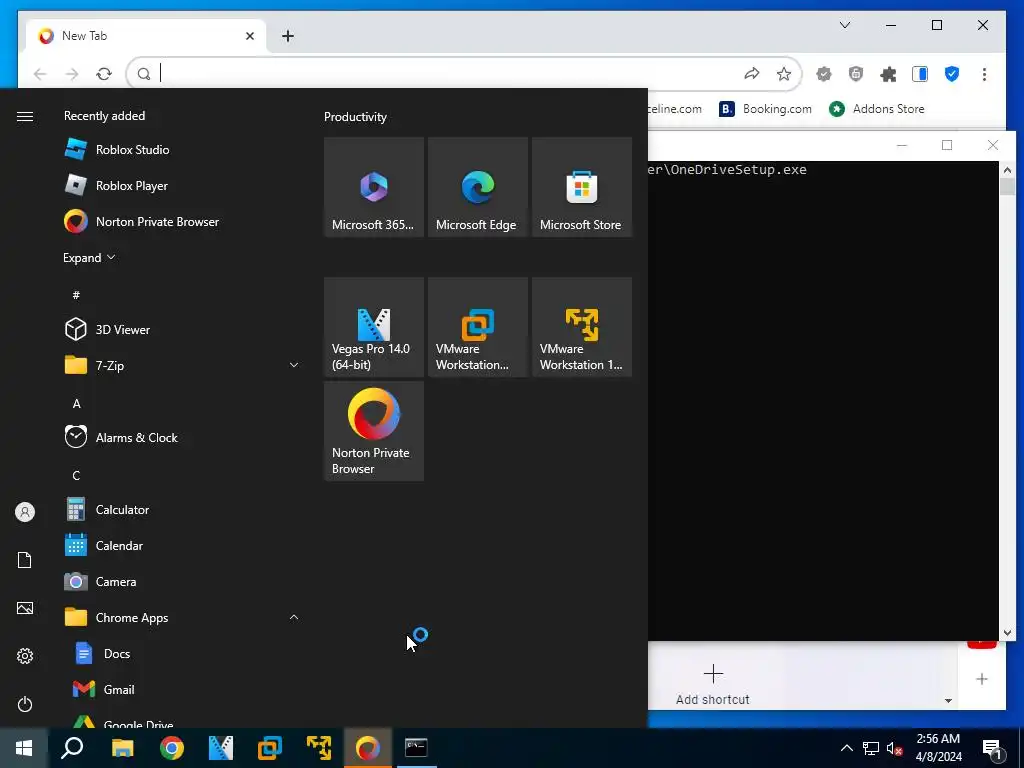
Task: Open taskbar Search
Action: coord(72,748)
